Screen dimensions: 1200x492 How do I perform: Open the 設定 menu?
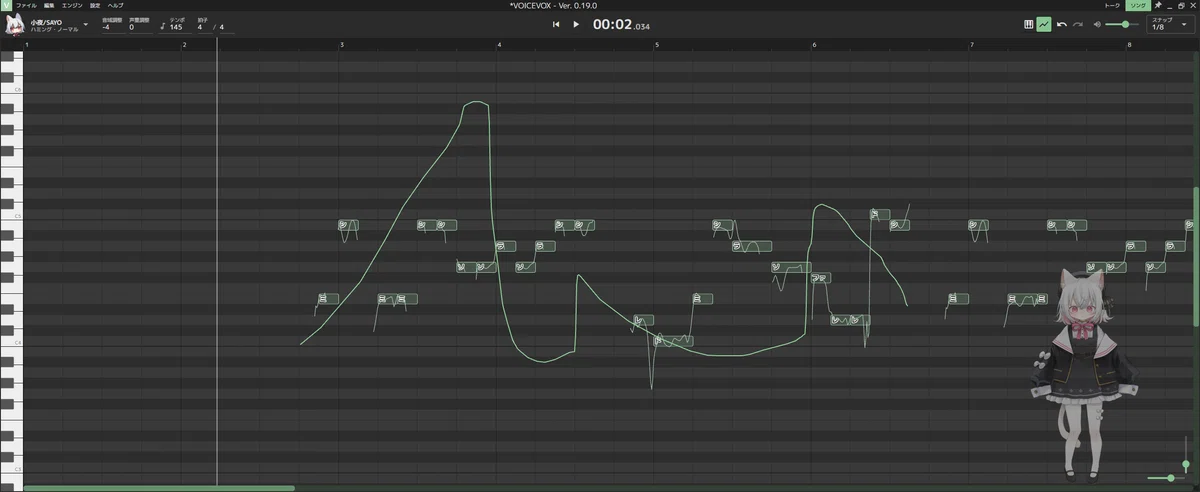(95, 5)
